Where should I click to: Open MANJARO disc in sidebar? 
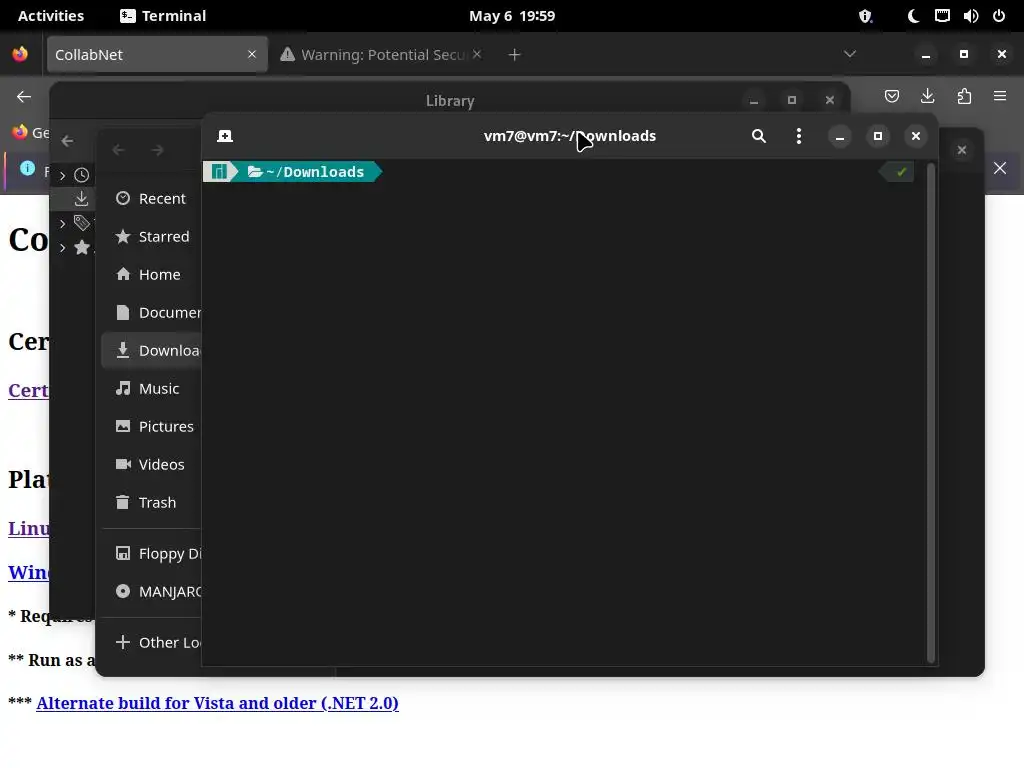(151, 591)
